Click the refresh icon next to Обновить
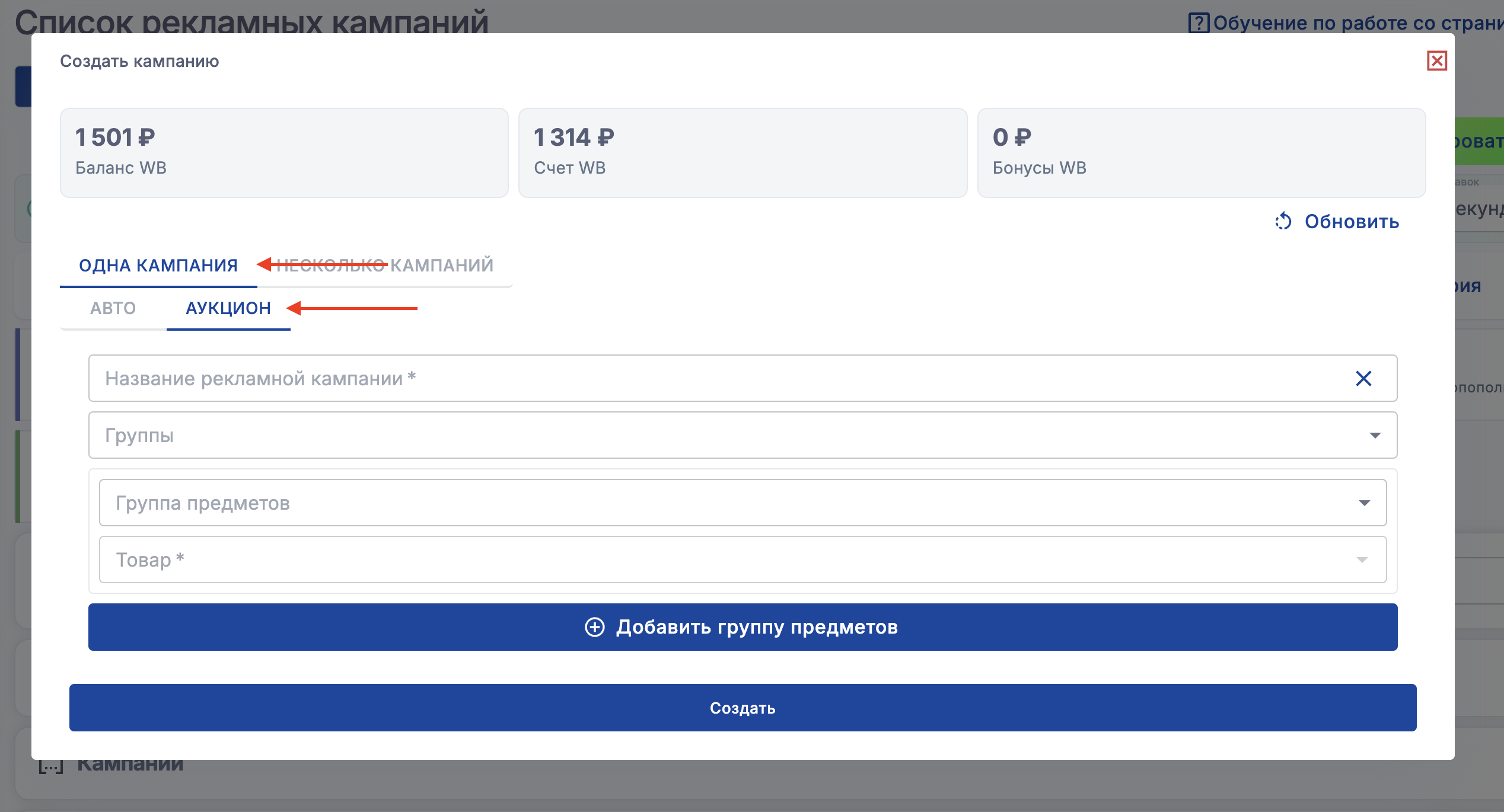The image size is (1504, 812). [1283, 222]
